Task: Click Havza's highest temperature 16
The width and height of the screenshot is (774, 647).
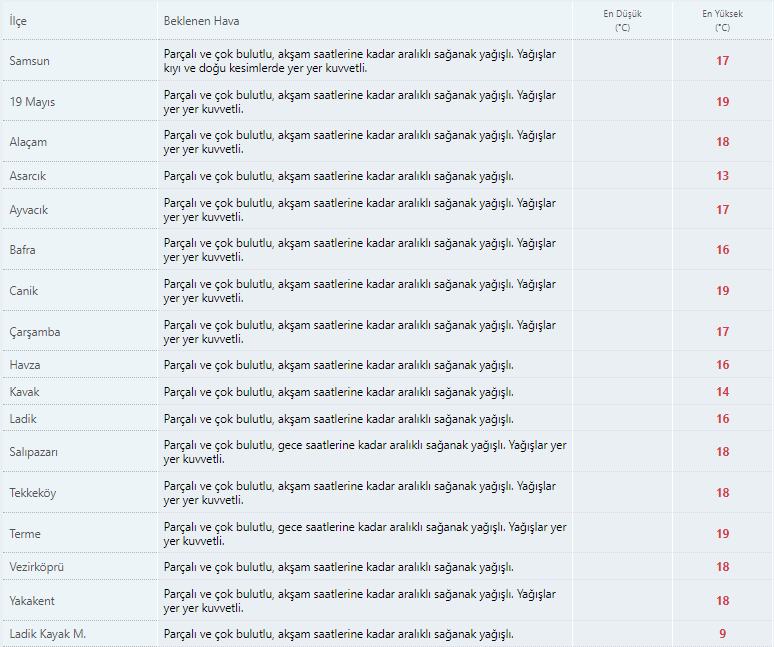Action: pyautogui.click(x=723, y=365)
